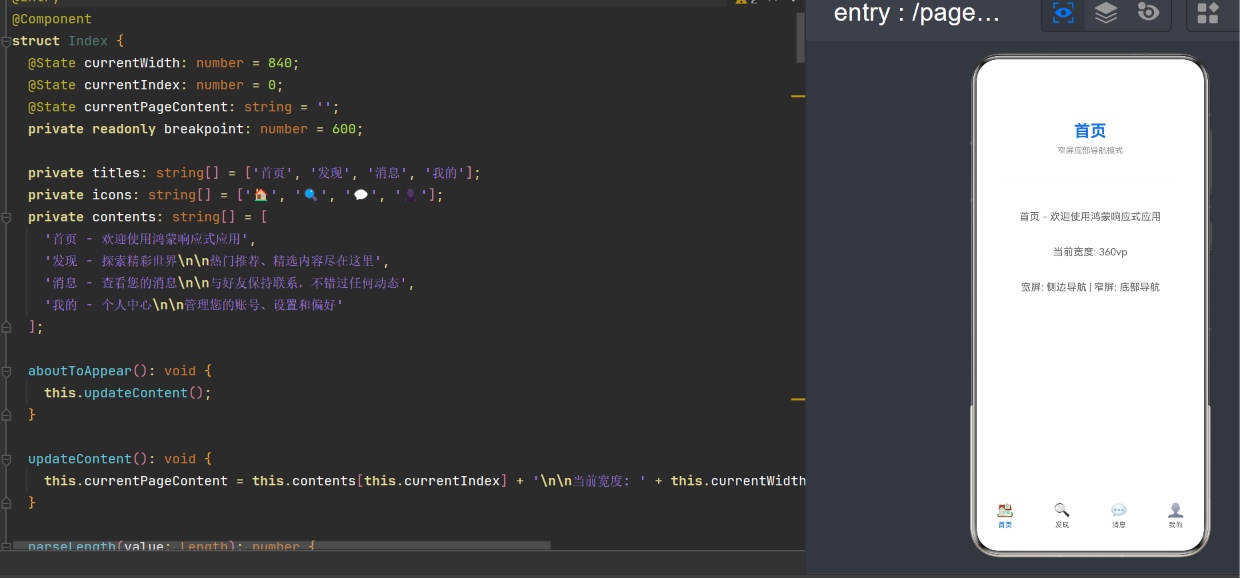Collapse the parseLength method fold marker
This screenshot has height=579, width=1240.
tap(6, 547)
